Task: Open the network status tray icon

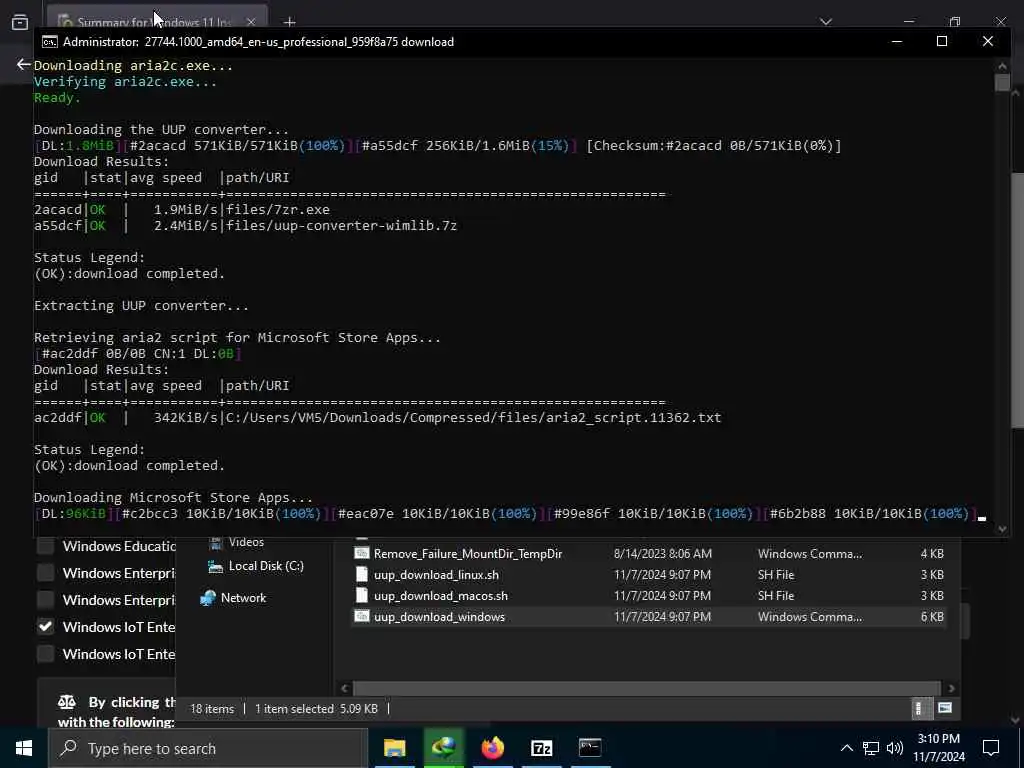Action: tap(871, 748)
